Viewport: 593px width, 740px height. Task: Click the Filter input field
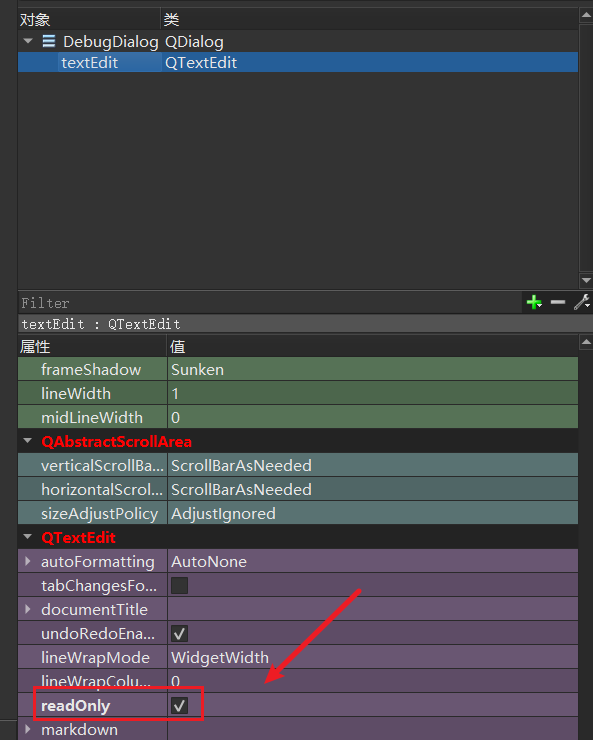pos(270,303)
